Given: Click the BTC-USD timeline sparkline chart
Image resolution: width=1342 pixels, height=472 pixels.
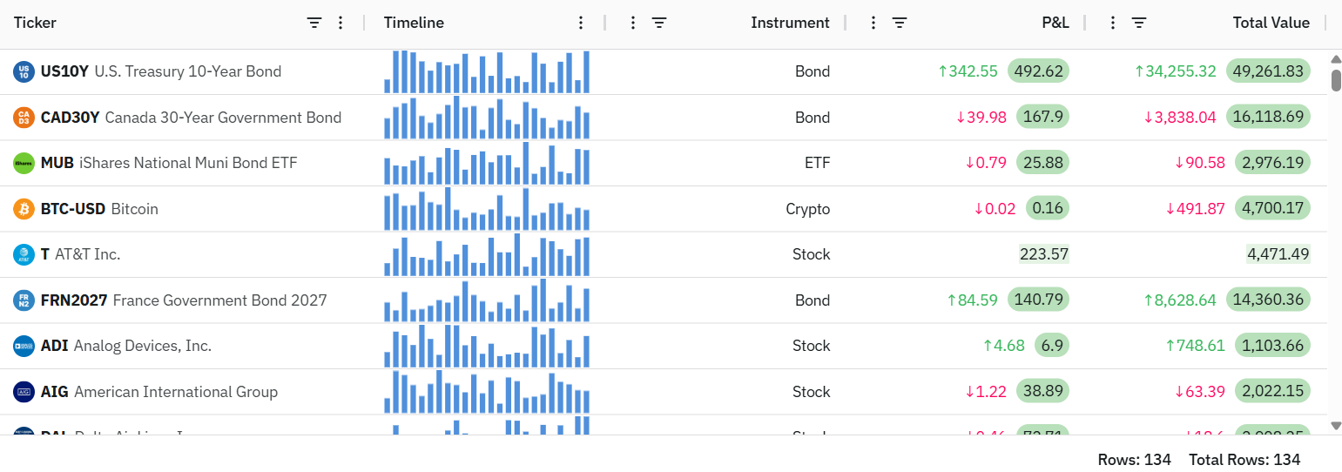Looking at the screenshot, I should [x=487, y=209].
